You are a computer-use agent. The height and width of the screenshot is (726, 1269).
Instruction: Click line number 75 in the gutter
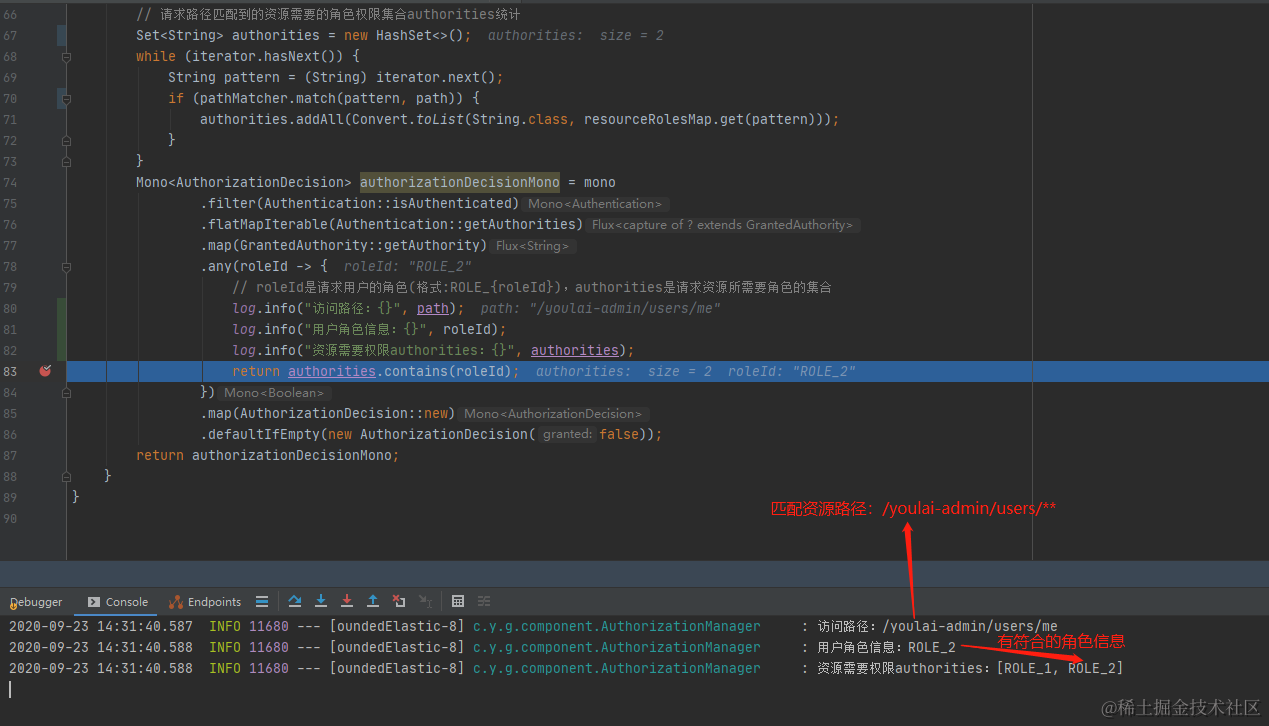point(10,203)
